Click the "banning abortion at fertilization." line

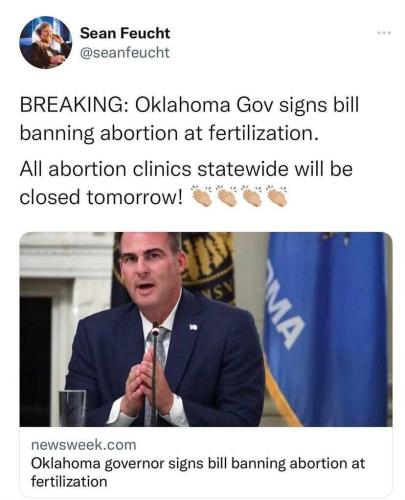click(x=167, y=133)
